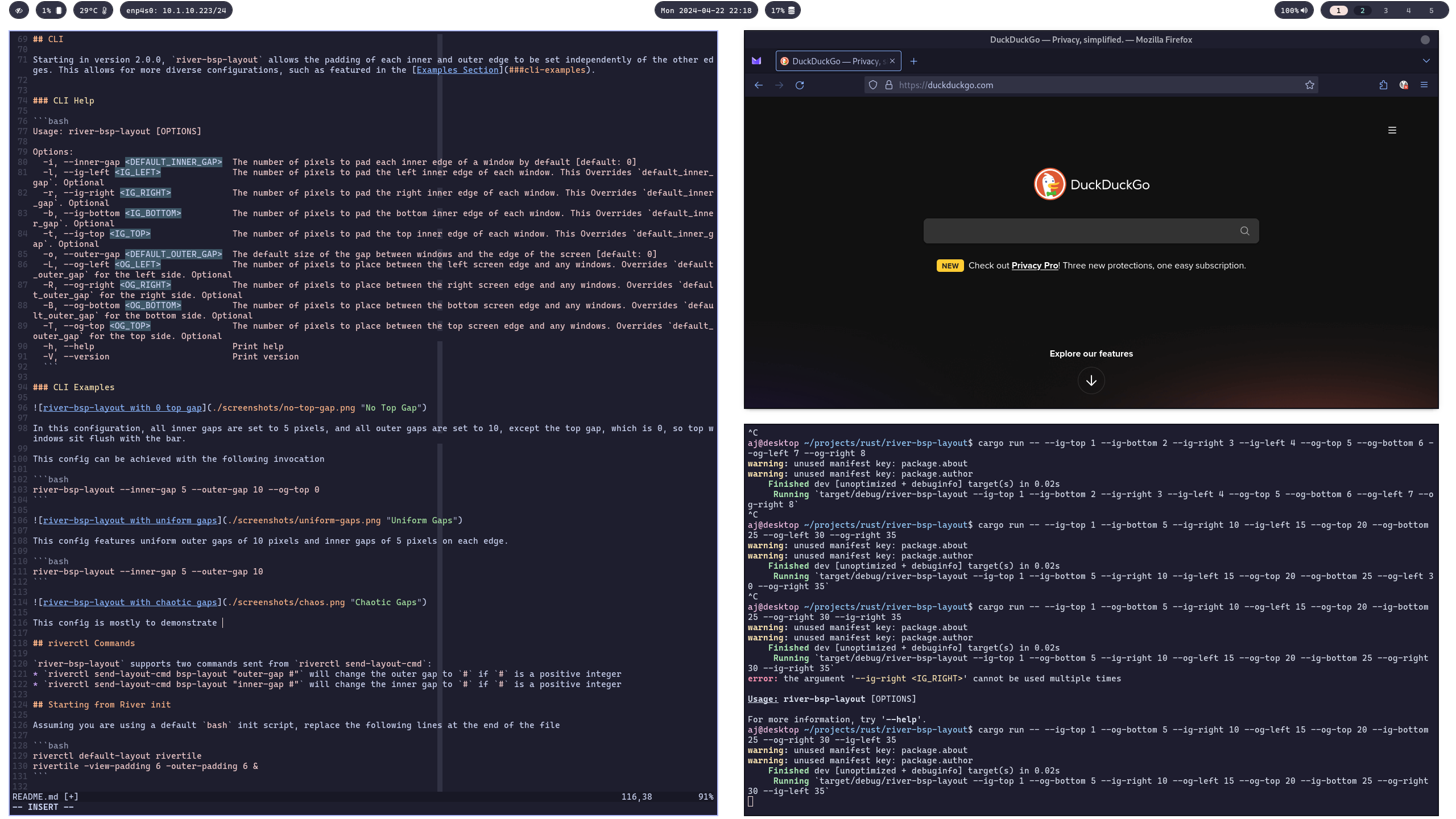
Task: Click the battery status icon in taskbar
Action: pos(783,10)
